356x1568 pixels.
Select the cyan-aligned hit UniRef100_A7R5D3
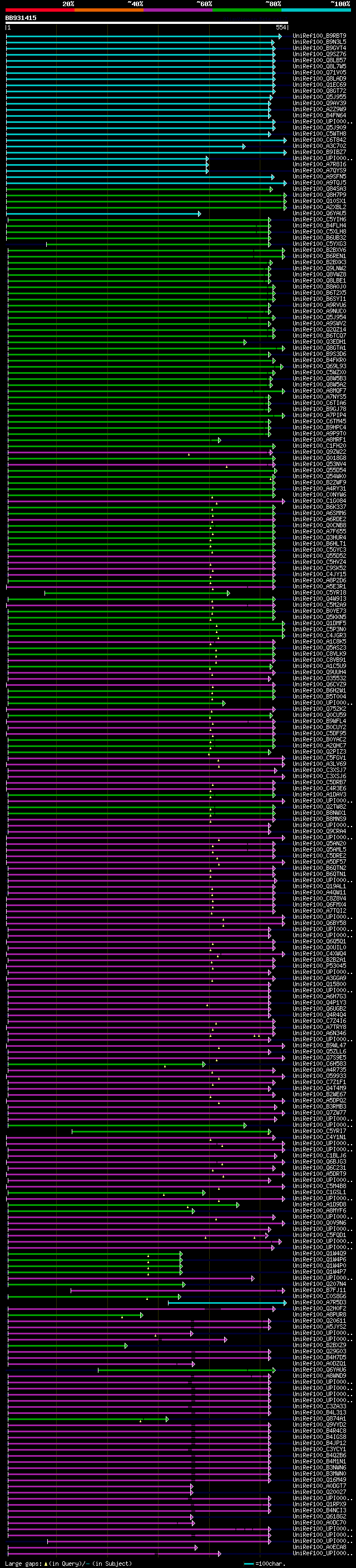(319, 1302)
